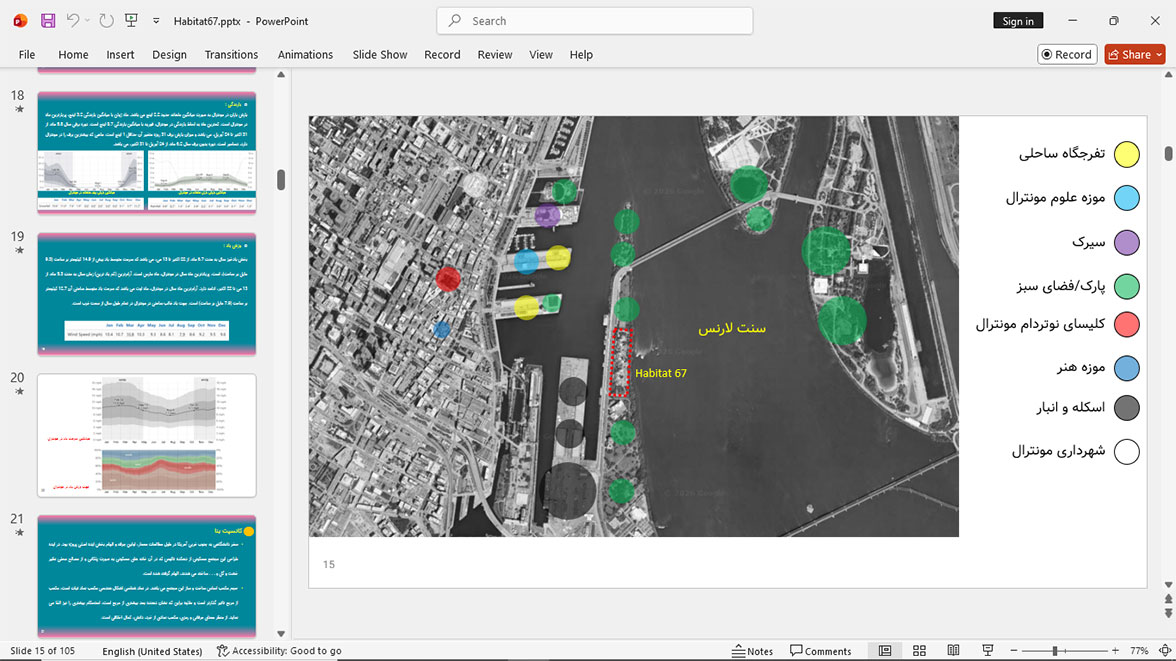Screen dimensions: 1176x661
Task: Start presentation from beginning icon
Action: (131, 21)
